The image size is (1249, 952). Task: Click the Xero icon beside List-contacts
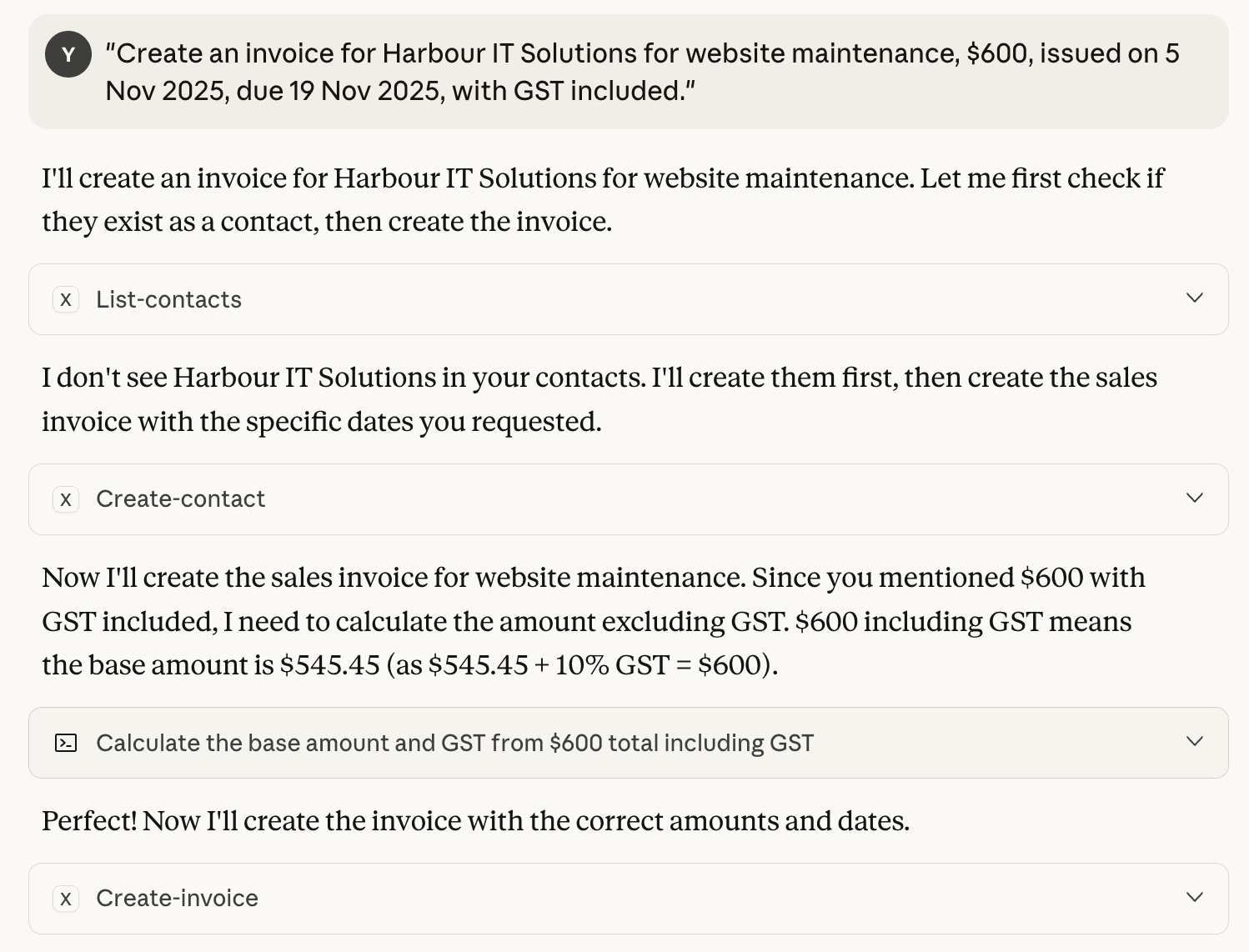(66, 299)
